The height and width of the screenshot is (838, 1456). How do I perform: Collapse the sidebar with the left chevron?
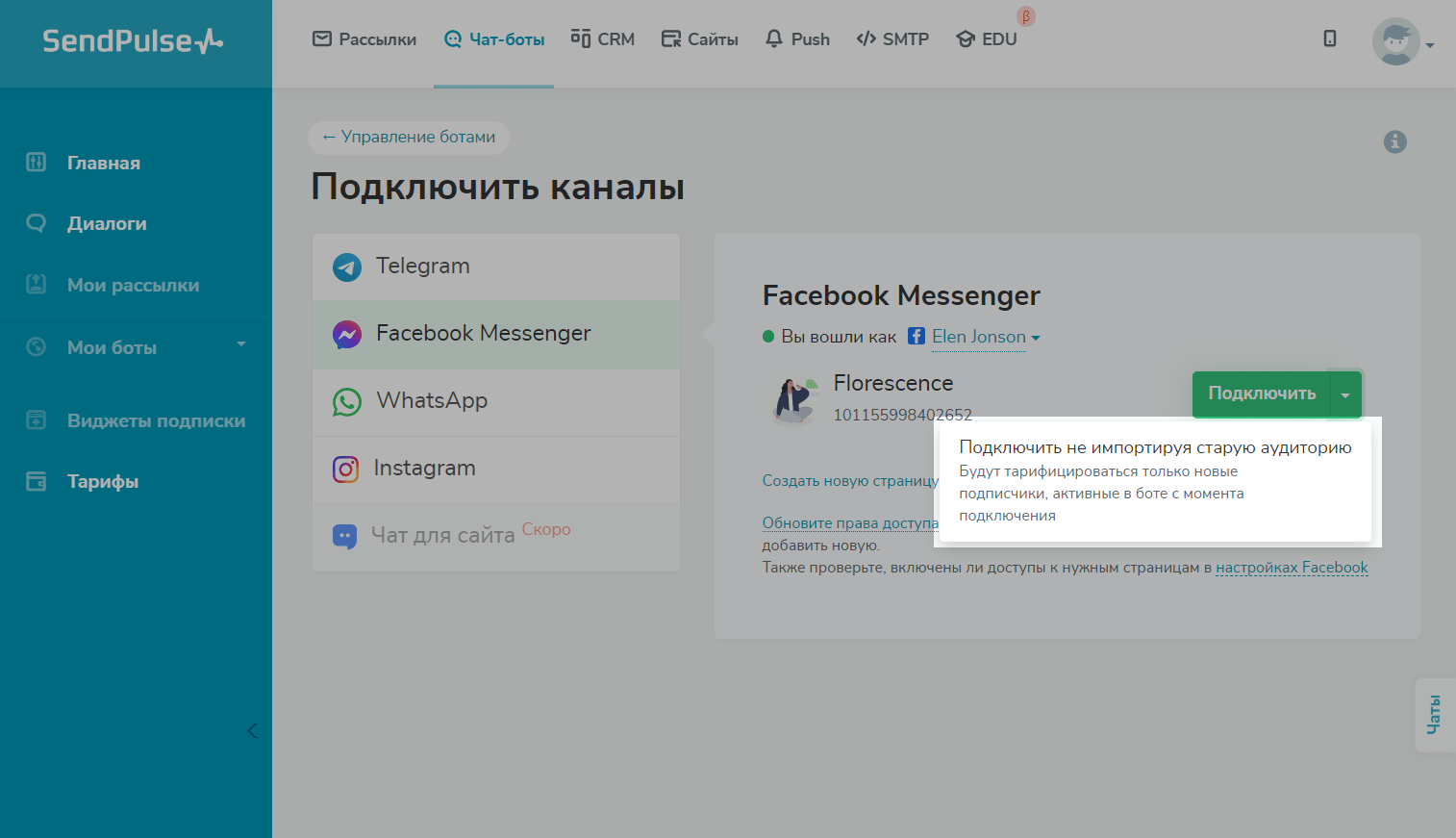pos(252,731)
